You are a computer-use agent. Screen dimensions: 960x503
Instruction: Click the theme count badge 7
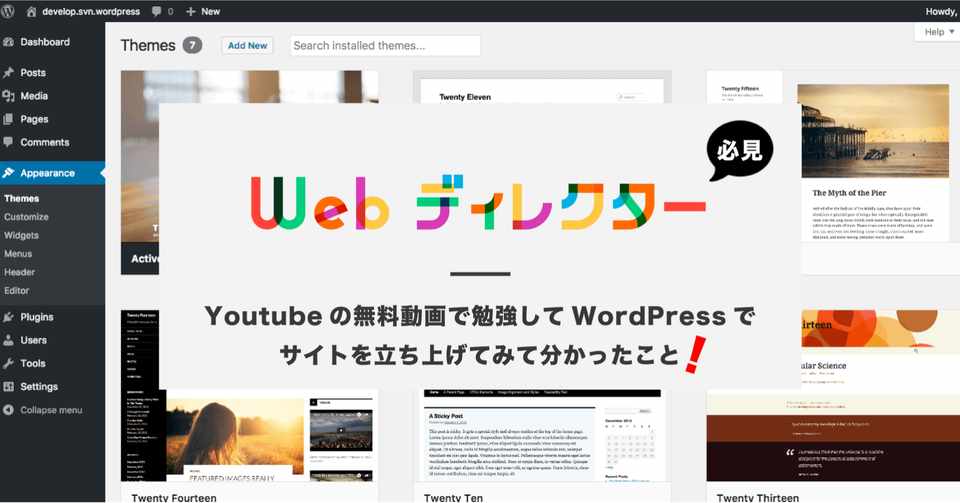(x=192, y=45)
